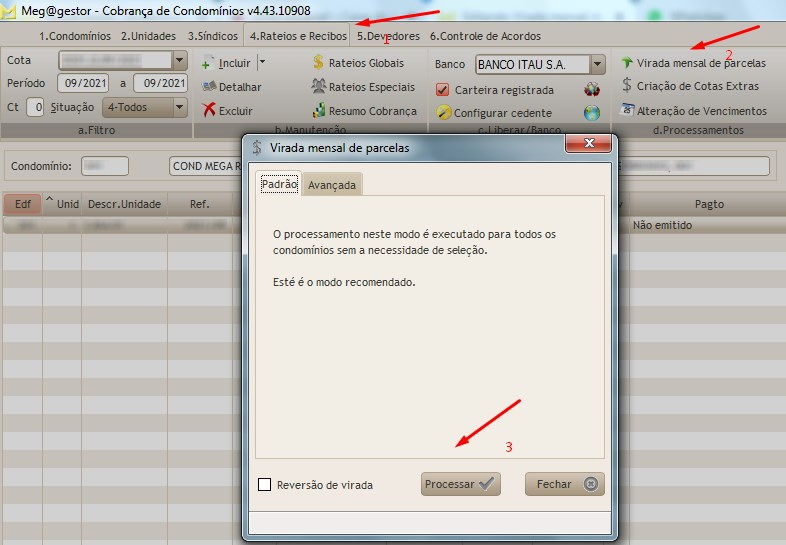
Task: Open Rateios Globais
Action: tap(358, 63)
